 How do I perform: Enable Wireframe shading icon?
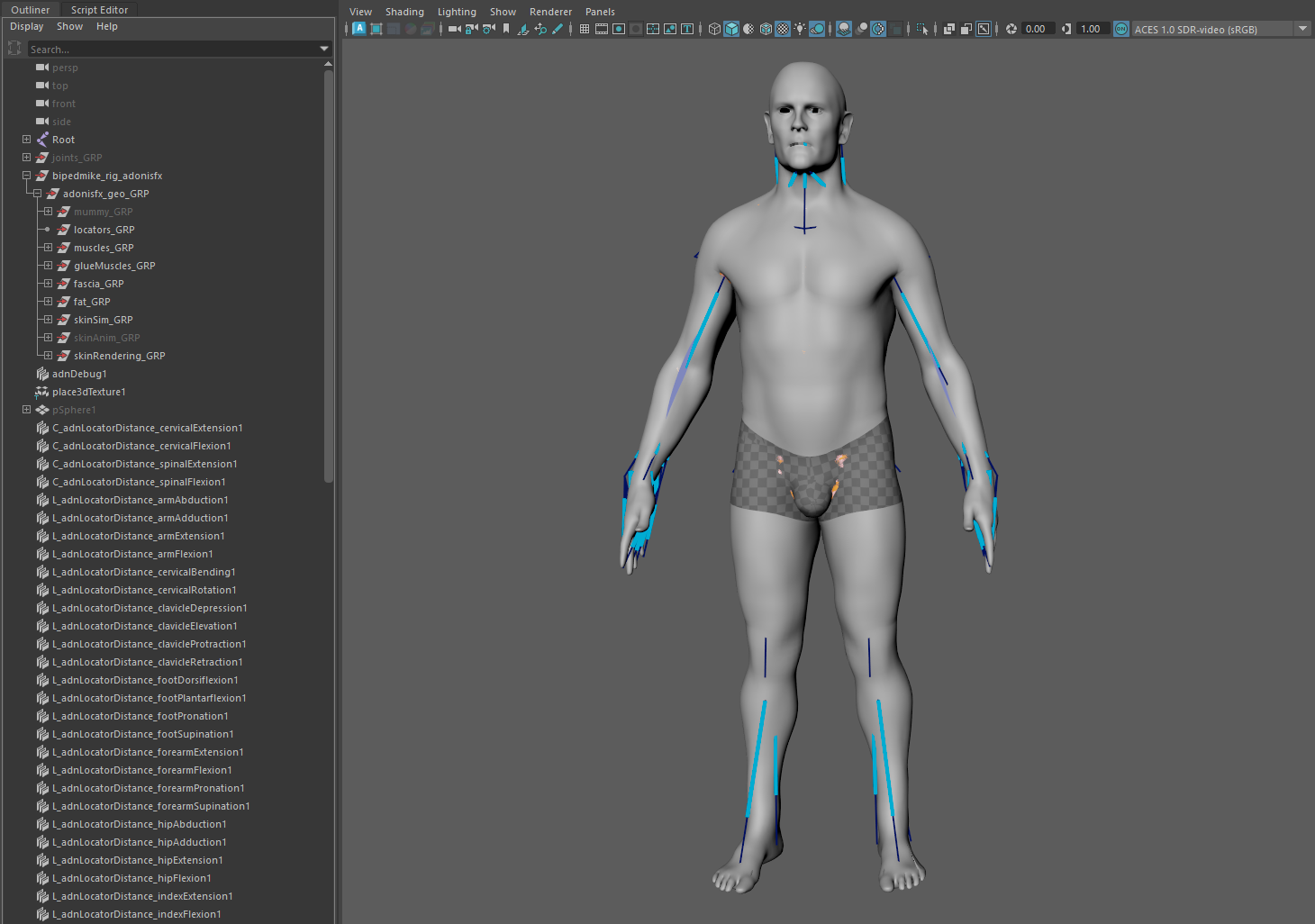coord(714,29)
